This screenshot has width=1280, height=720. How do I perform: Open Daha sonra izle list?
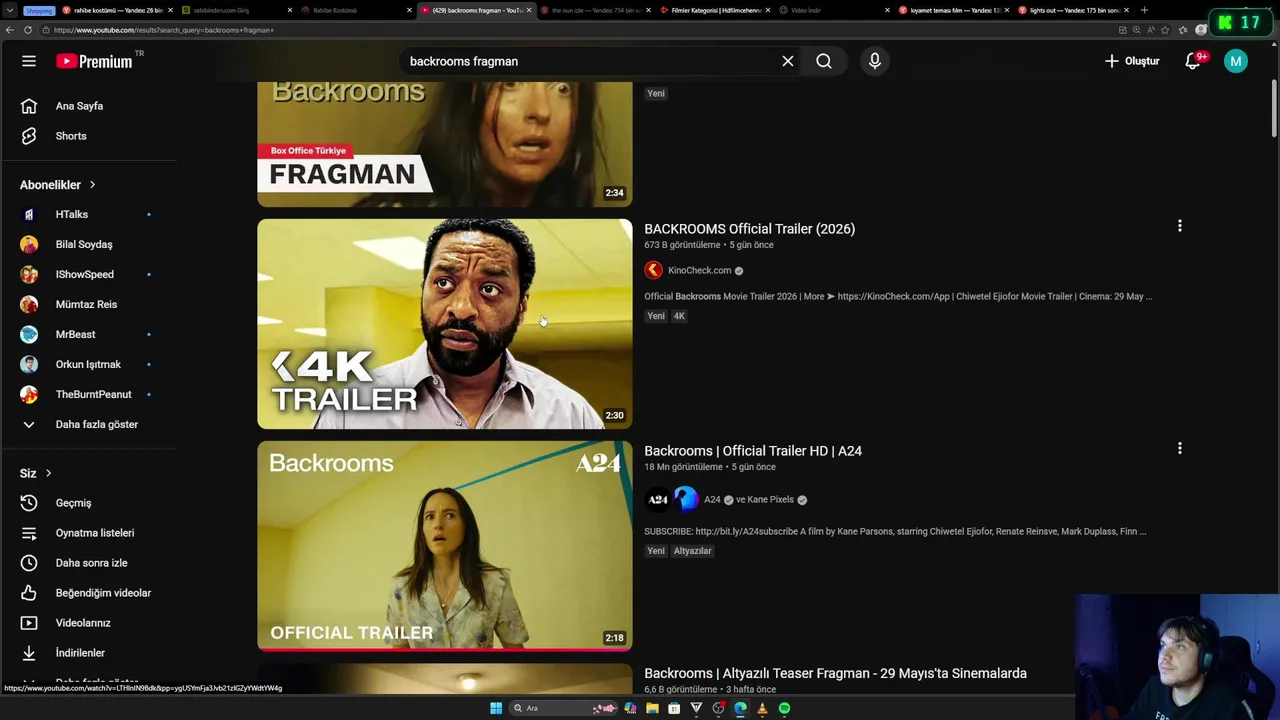tap(89, 563)
